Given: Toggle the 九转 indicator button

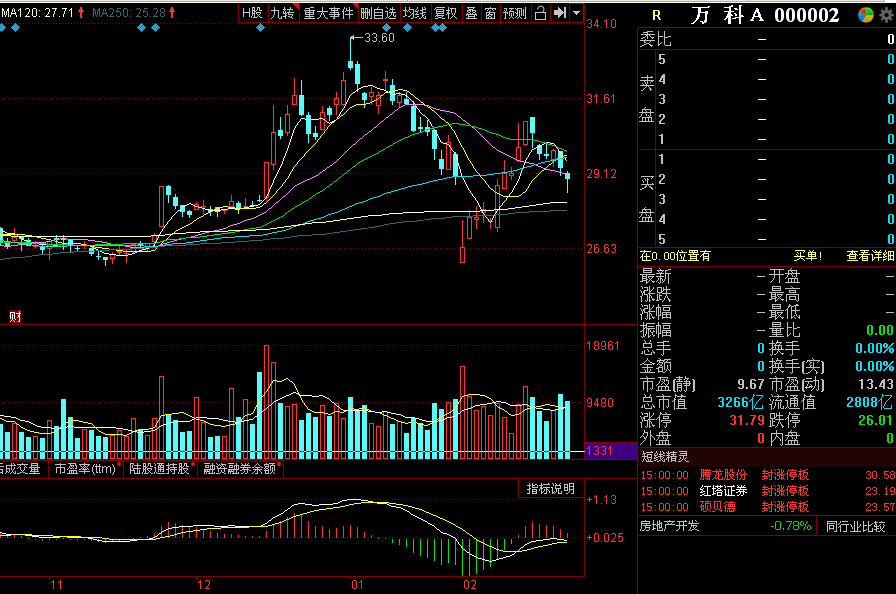Looking at the screenshot, I should [282, 13].
